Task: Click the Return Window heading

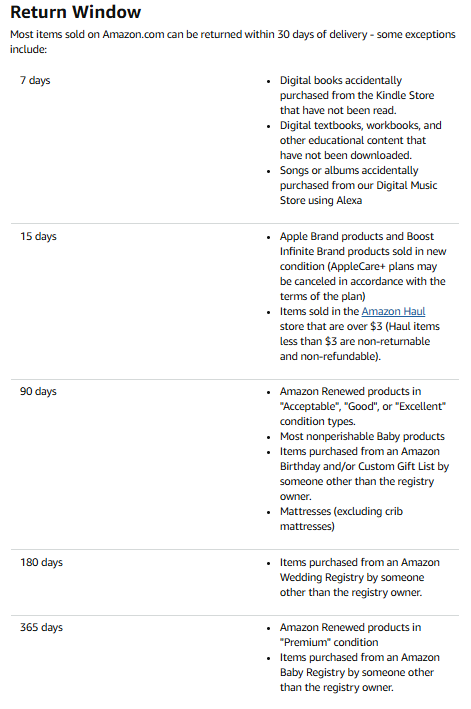Action: click(75, 12)
